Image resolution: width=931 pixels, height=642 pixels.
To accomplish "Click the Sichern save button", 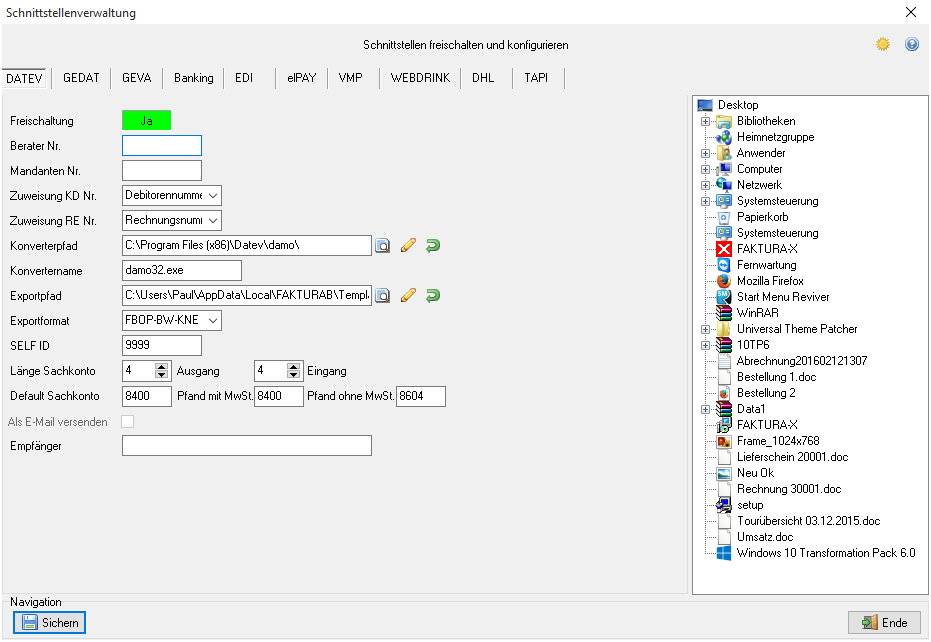I will click(x=50, y=622).
